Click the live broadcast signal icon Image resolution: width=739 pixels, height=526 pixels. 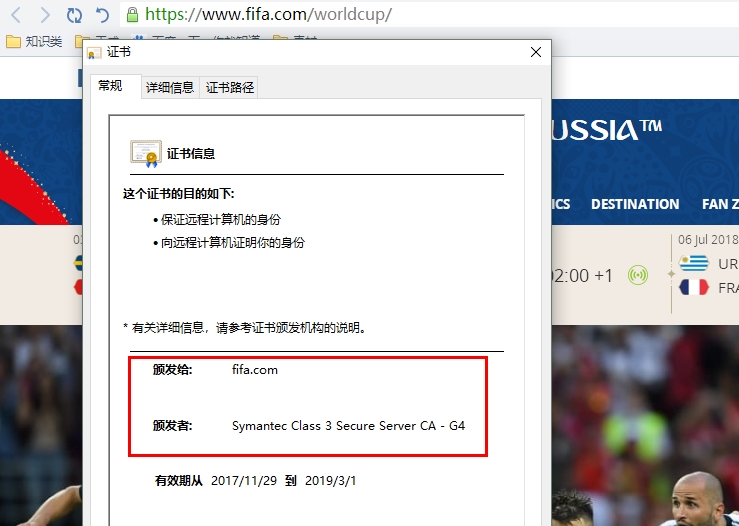638,275
